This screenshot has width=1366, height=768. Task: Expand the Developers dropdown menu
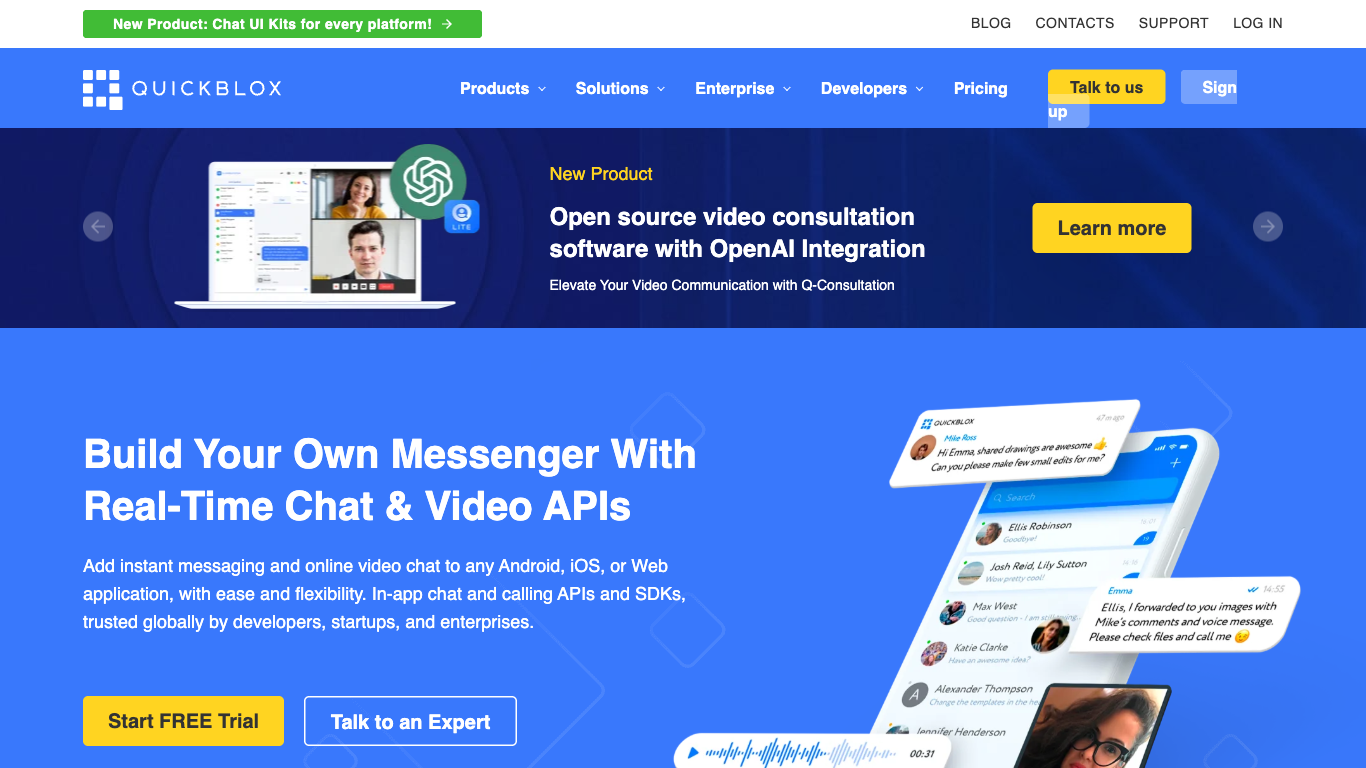click(872, 89)
